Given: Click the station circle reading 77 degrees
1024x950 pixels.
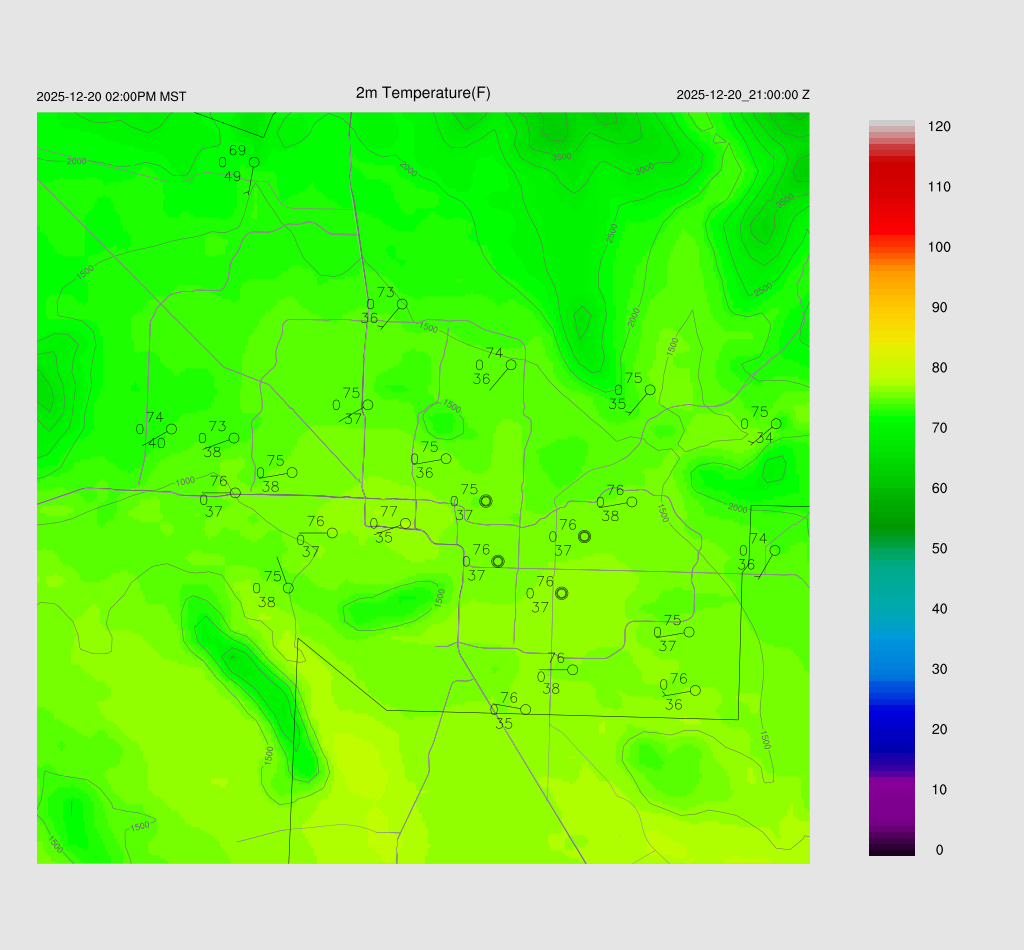Looking at the screenshot, I should 405,523.
